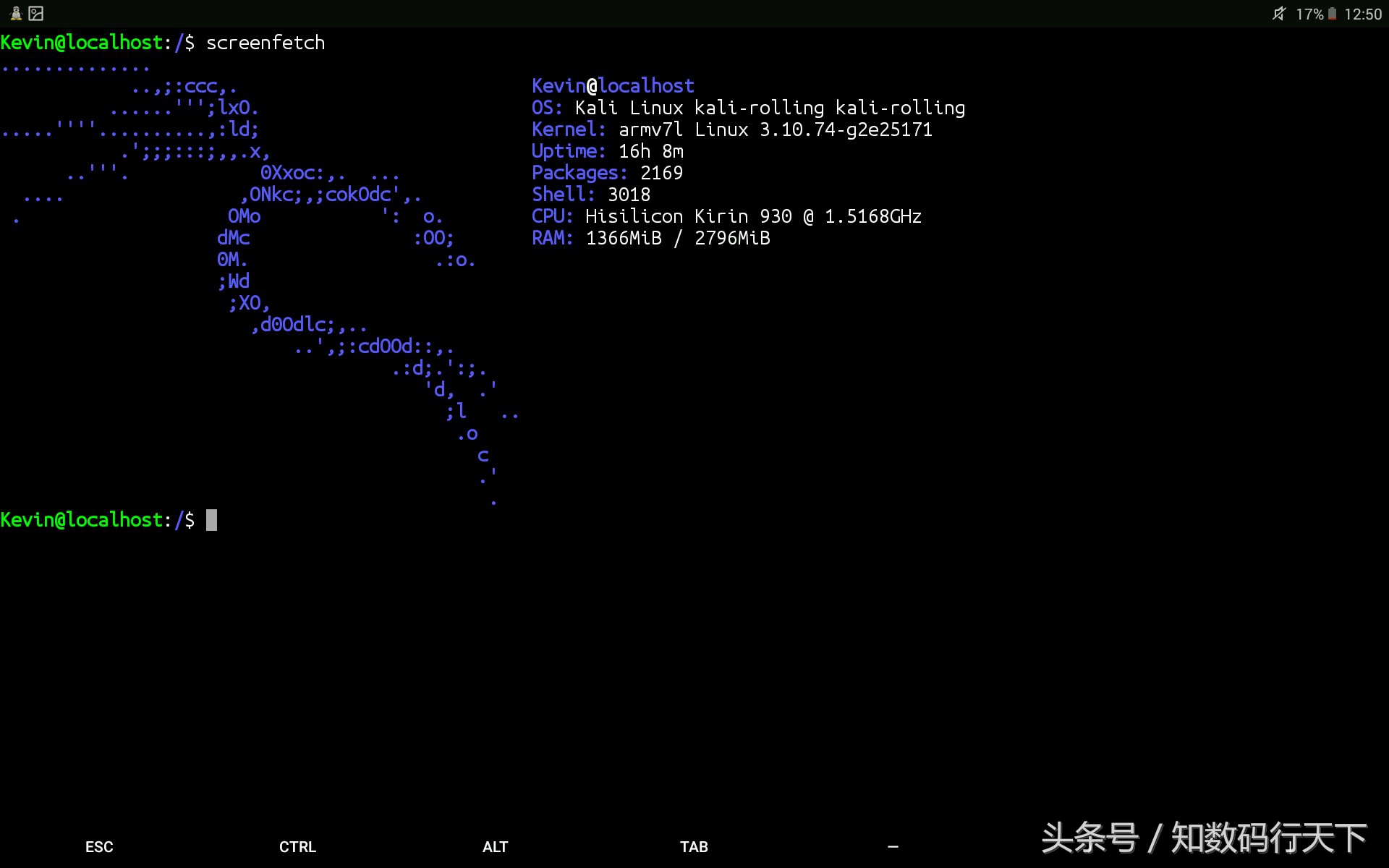The width and height of the screenshot is (1389, 868).
Task: Tap the screenshot image notification icon
Action: click(36, 13)
